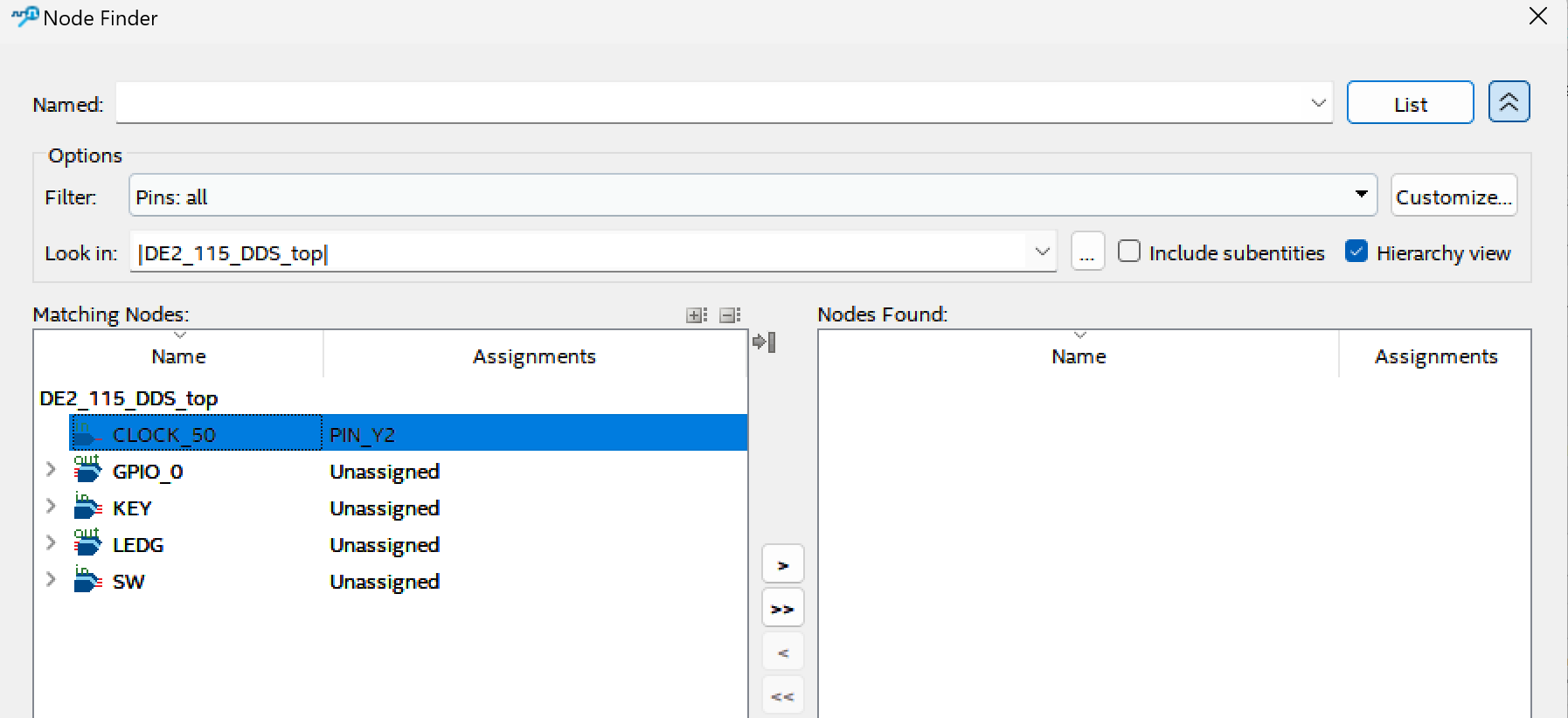Click the SW input pin icon
The image size is (1568, 718).
(x=87, y=580)
